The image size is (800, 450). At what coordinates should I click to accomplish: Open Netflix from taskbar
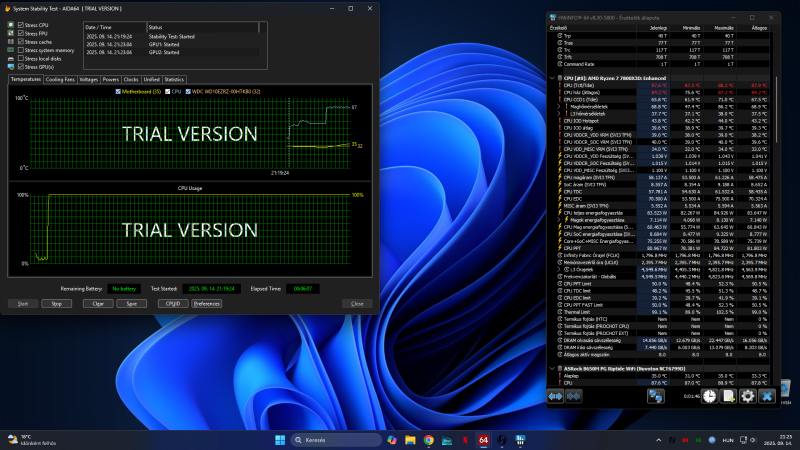click(x=465, y=440)
